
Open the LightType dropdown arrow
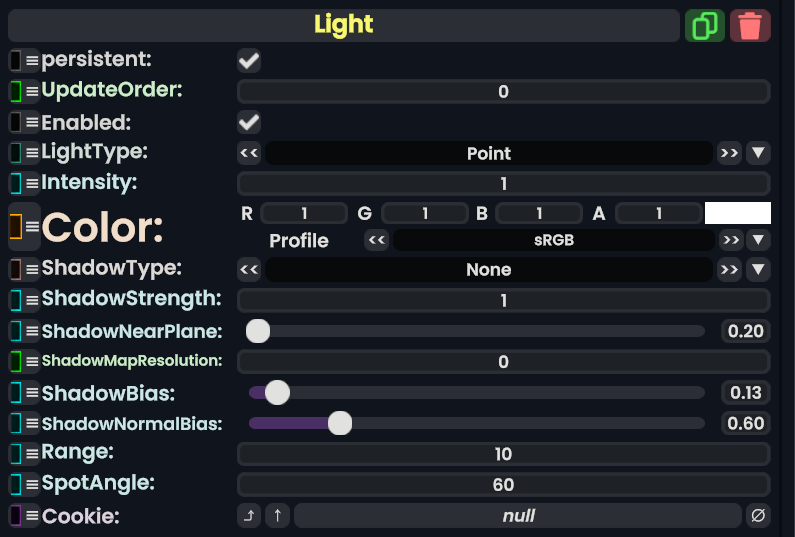[759, 153]
